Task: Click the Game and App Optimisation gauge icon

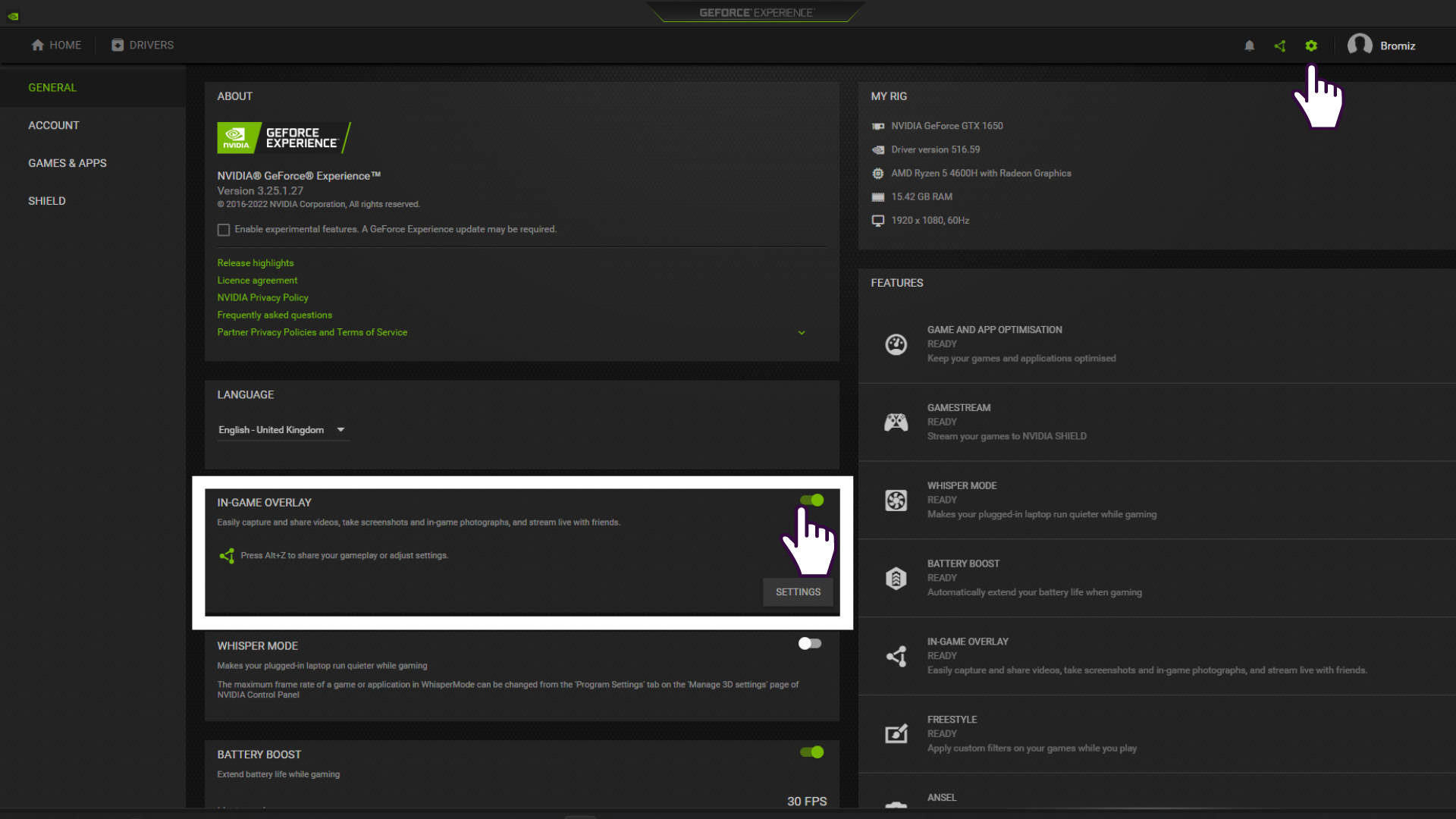Action: coord(896,344)
